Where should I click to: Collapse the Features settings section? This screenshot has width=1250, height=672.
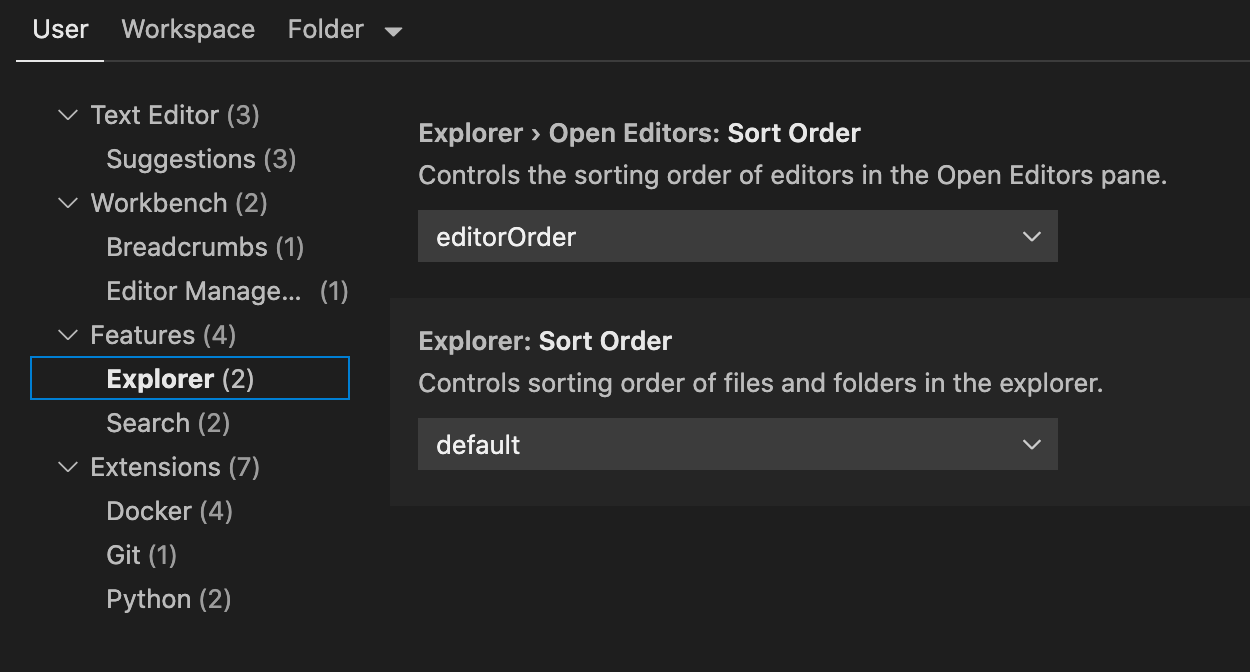tap(67, 335)
